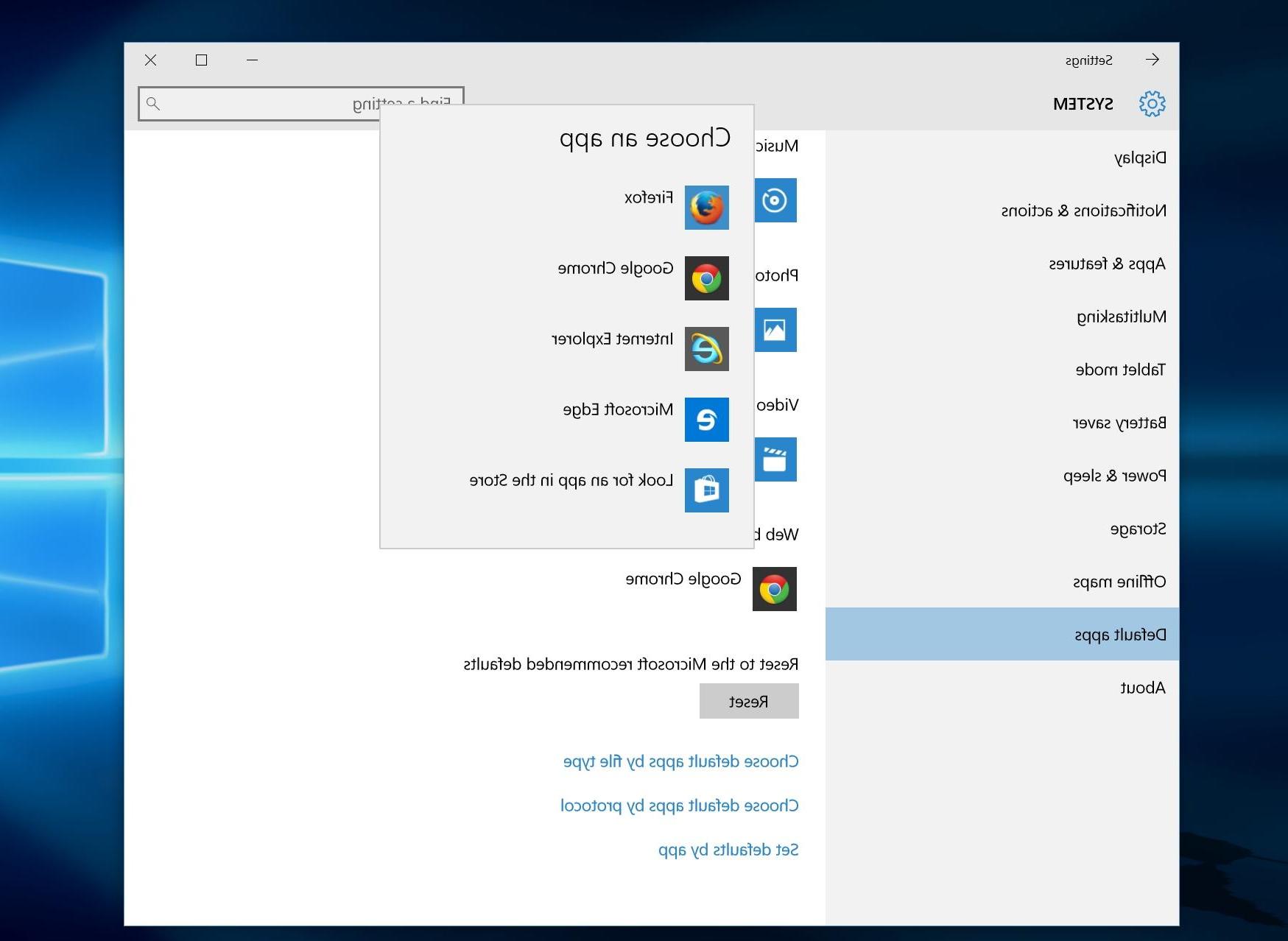Go back using the Settings back arrow

pyautogui.click(x=1152, y=60)
